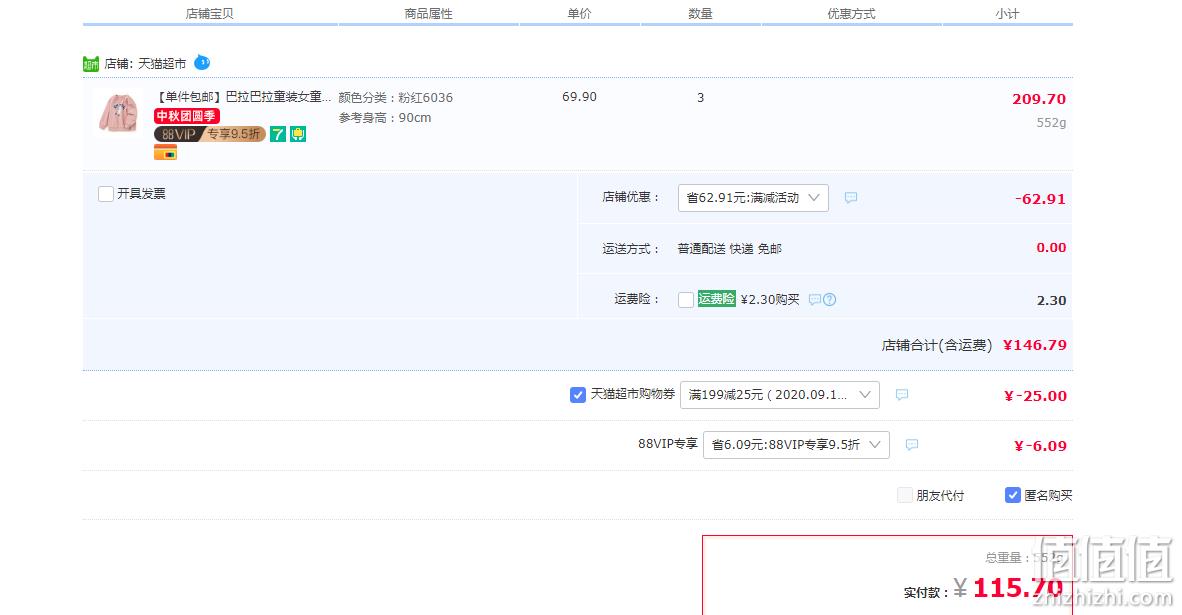
Task: Uncheck the 天猫超市购物券 checkbox
Action: click(x=577, y=395)
